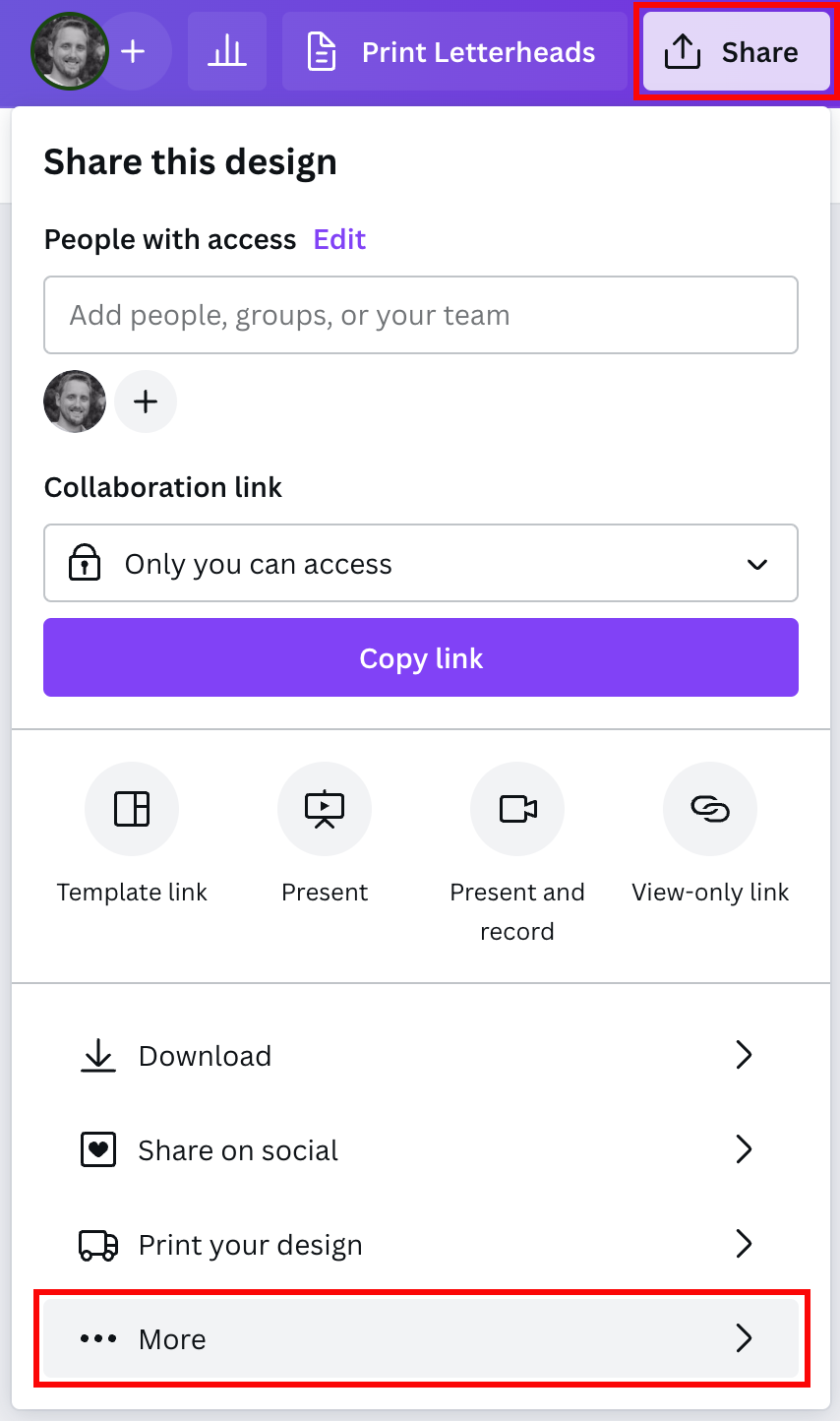The image size is (840, 1421).
Task: Click the Present icon
Action: pyautogui.click(x=325, y=809)
